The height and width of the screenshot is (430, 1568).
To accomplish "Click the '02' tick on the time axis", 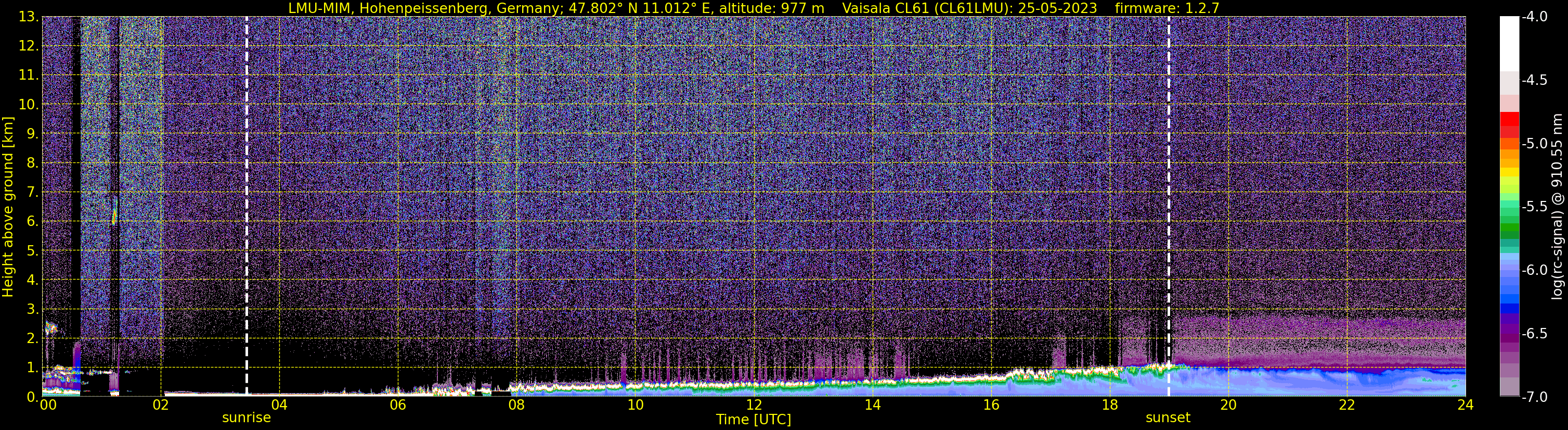I will tap(160, 405).
